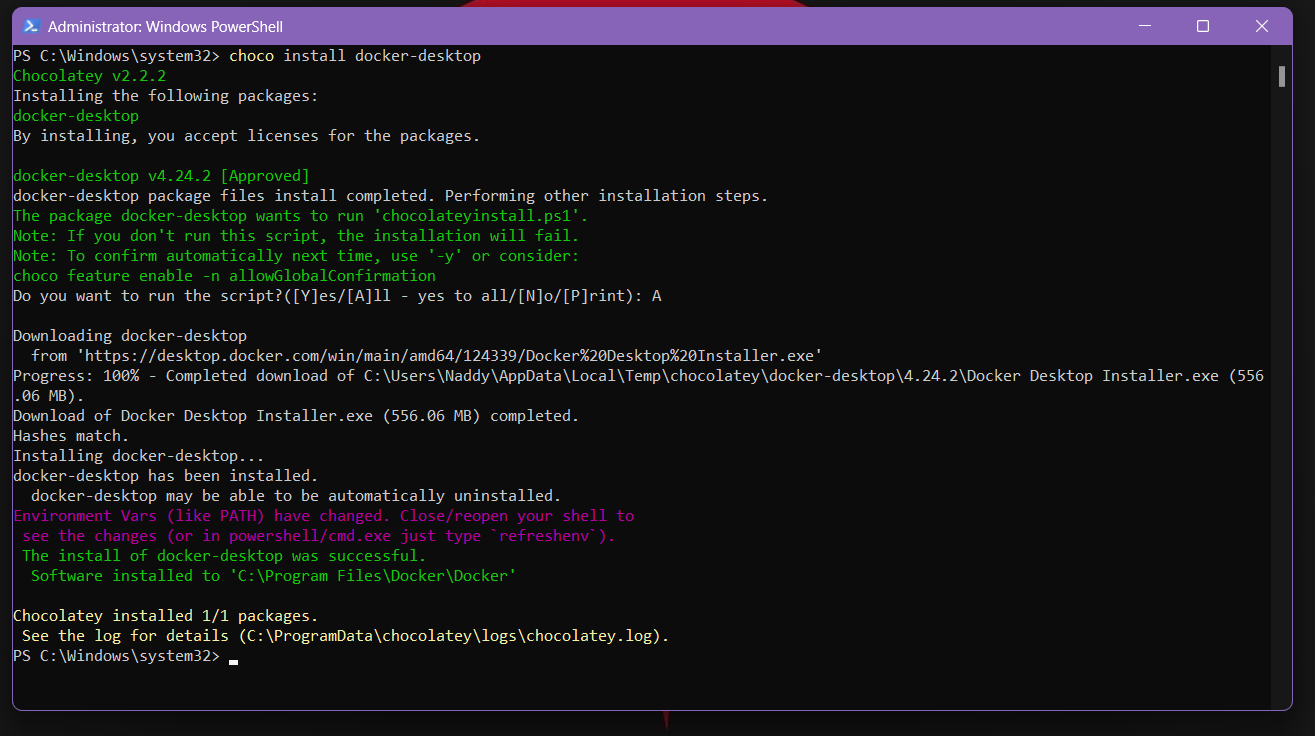Click 'choco feature enable -n allowGlobalConfirmation' line

click(224, 276)
